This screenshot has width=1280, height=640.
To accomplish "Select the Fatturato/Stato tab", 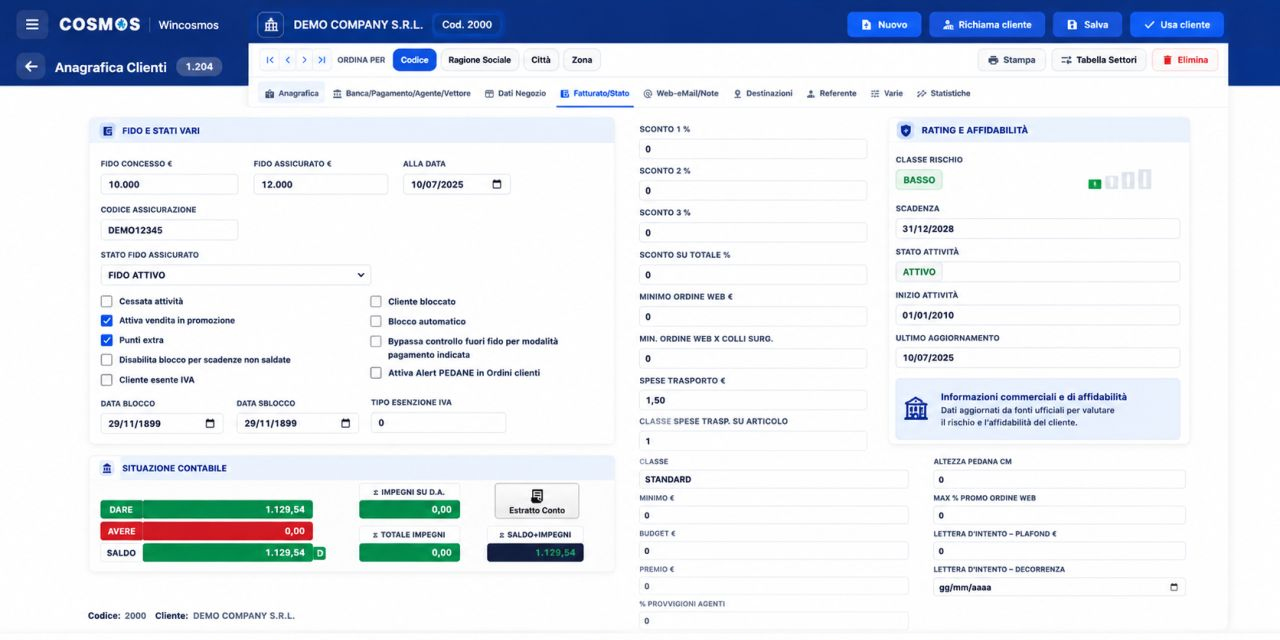I will tap(595, 93).
